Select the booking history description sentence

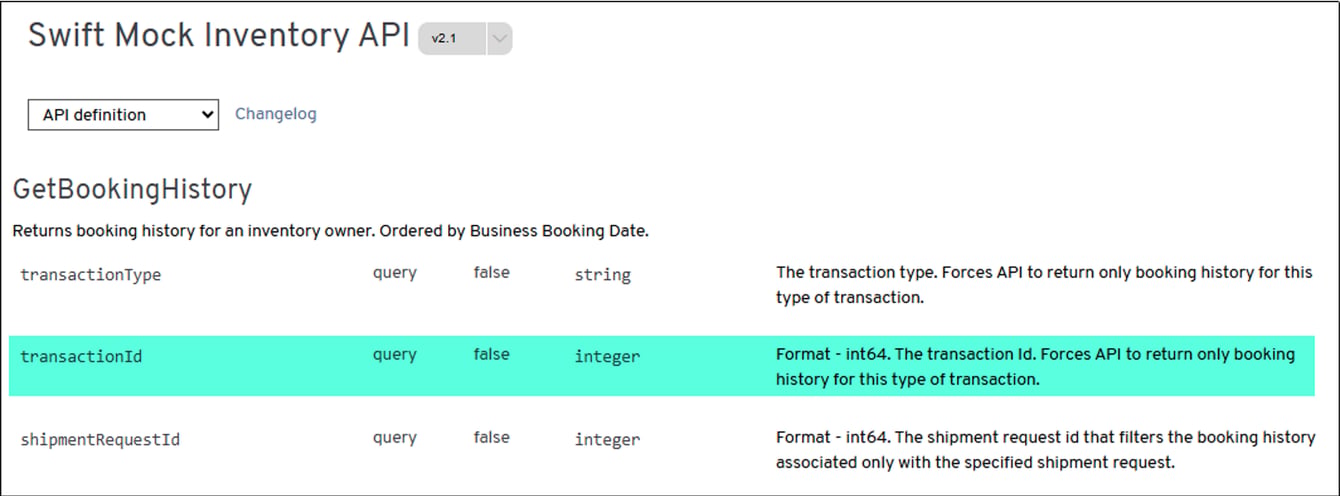[x=331, y=231]
